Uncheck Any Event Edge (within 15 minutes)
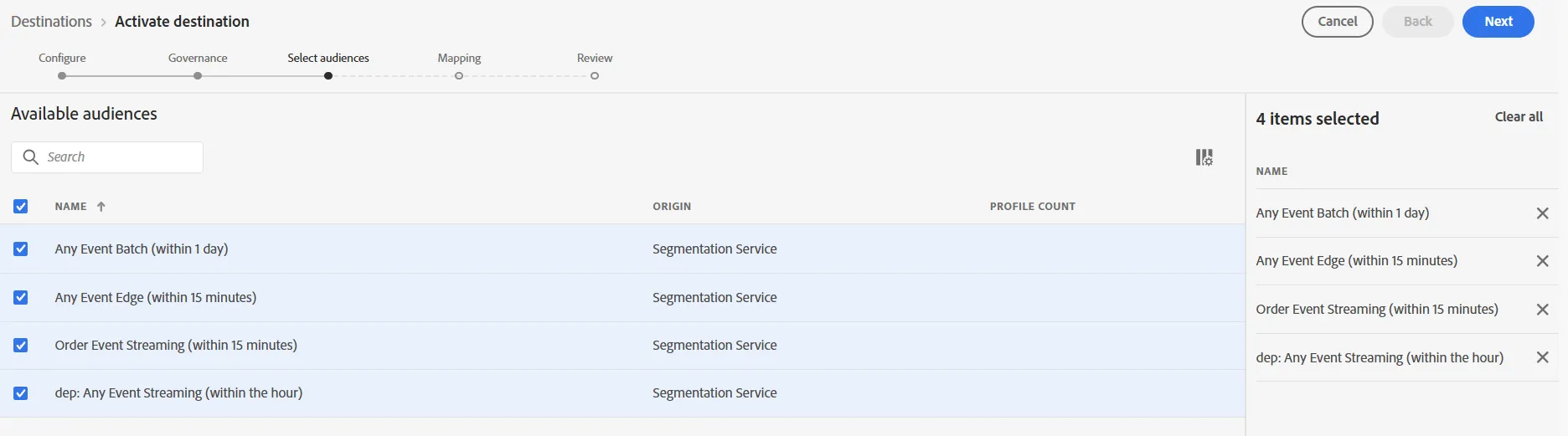Screen dimensions: 1568x436 point(21,298)
